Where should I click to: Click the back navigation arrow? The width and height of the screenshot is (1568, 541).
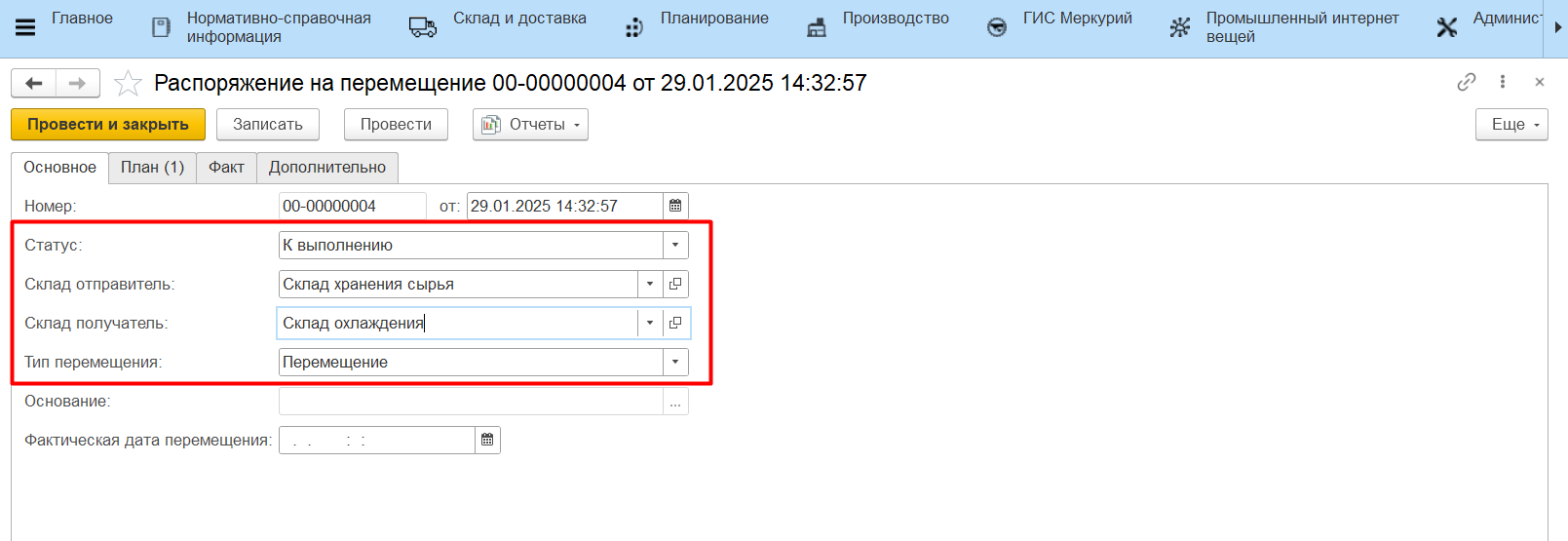34,84
